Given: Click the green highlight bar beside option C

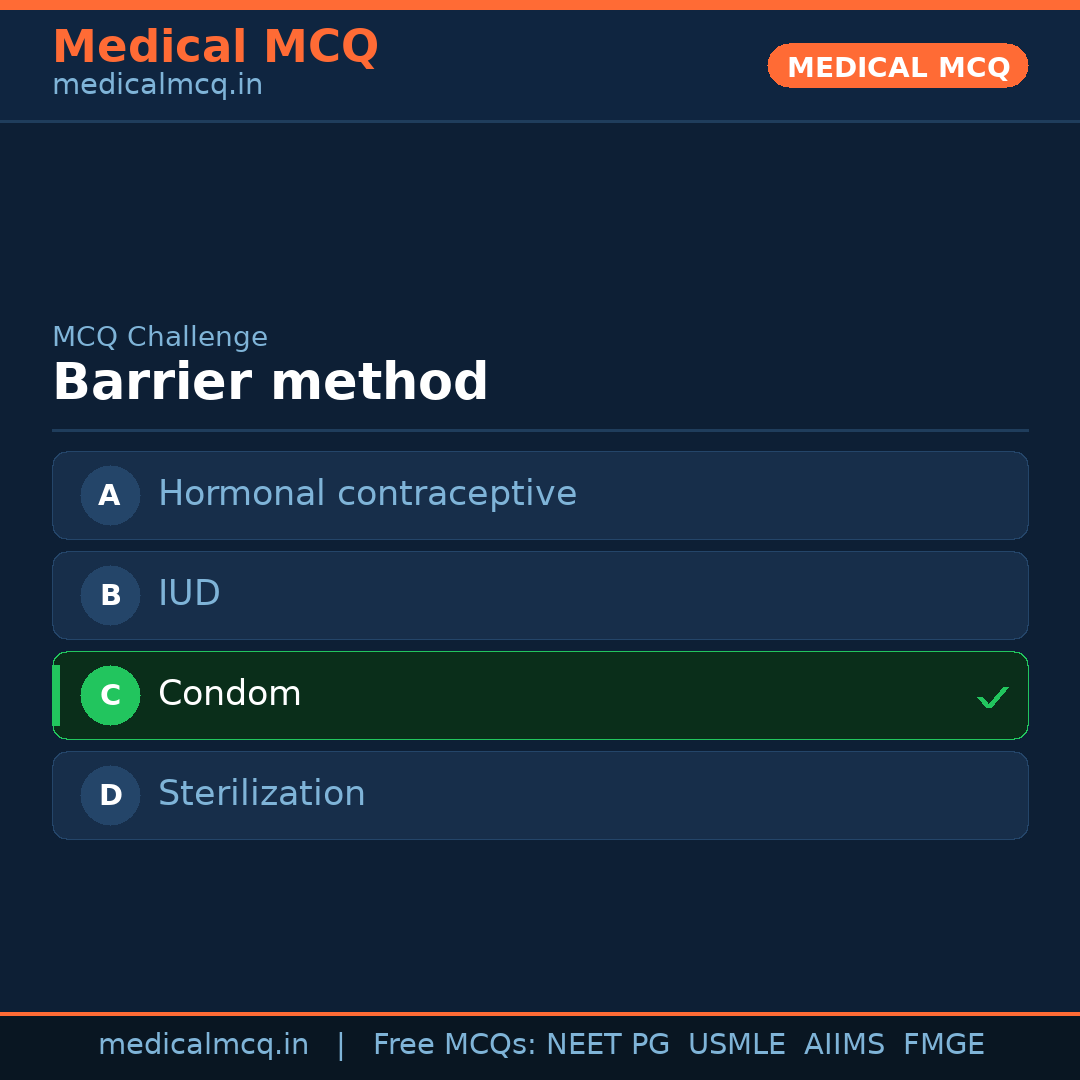Looking at the screenshot, I should (56, 695).
